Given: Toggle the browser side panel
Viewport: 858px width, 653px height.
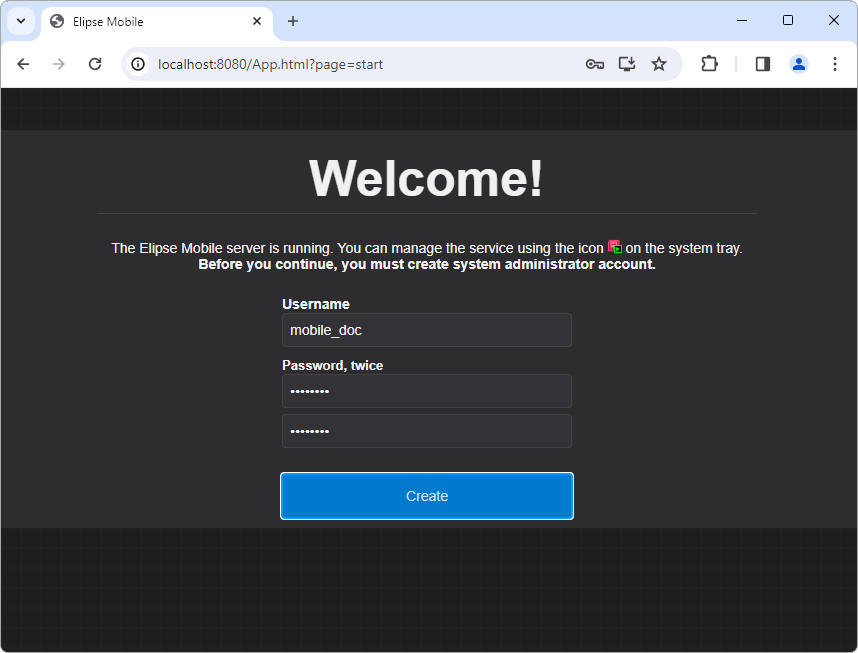Looking at the screenshot, I should (x=763, y=64).
